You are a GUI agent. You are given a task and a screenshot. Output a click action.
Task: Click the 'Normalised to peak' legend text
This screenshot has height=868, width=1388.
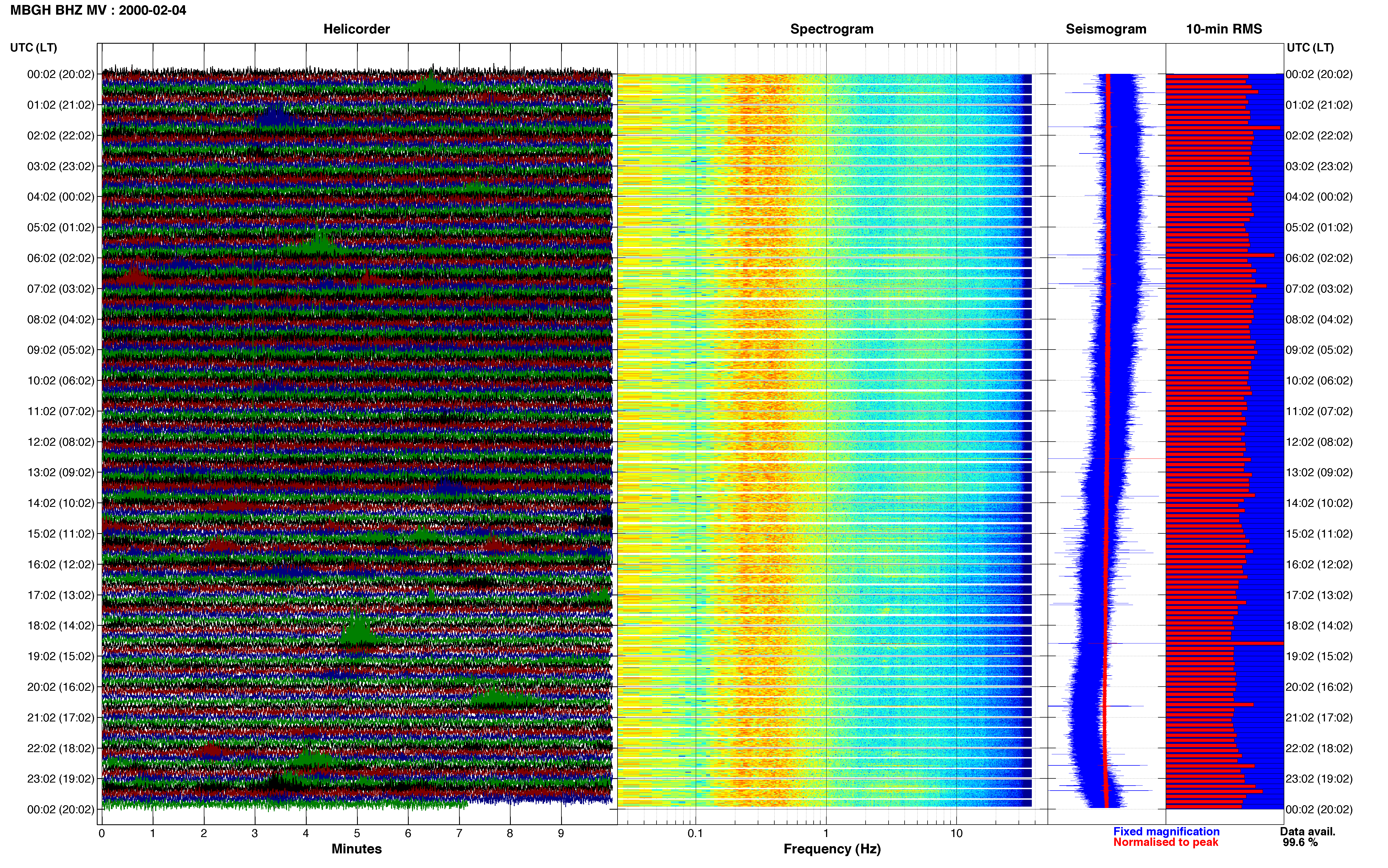click(x=1165, y=842)
